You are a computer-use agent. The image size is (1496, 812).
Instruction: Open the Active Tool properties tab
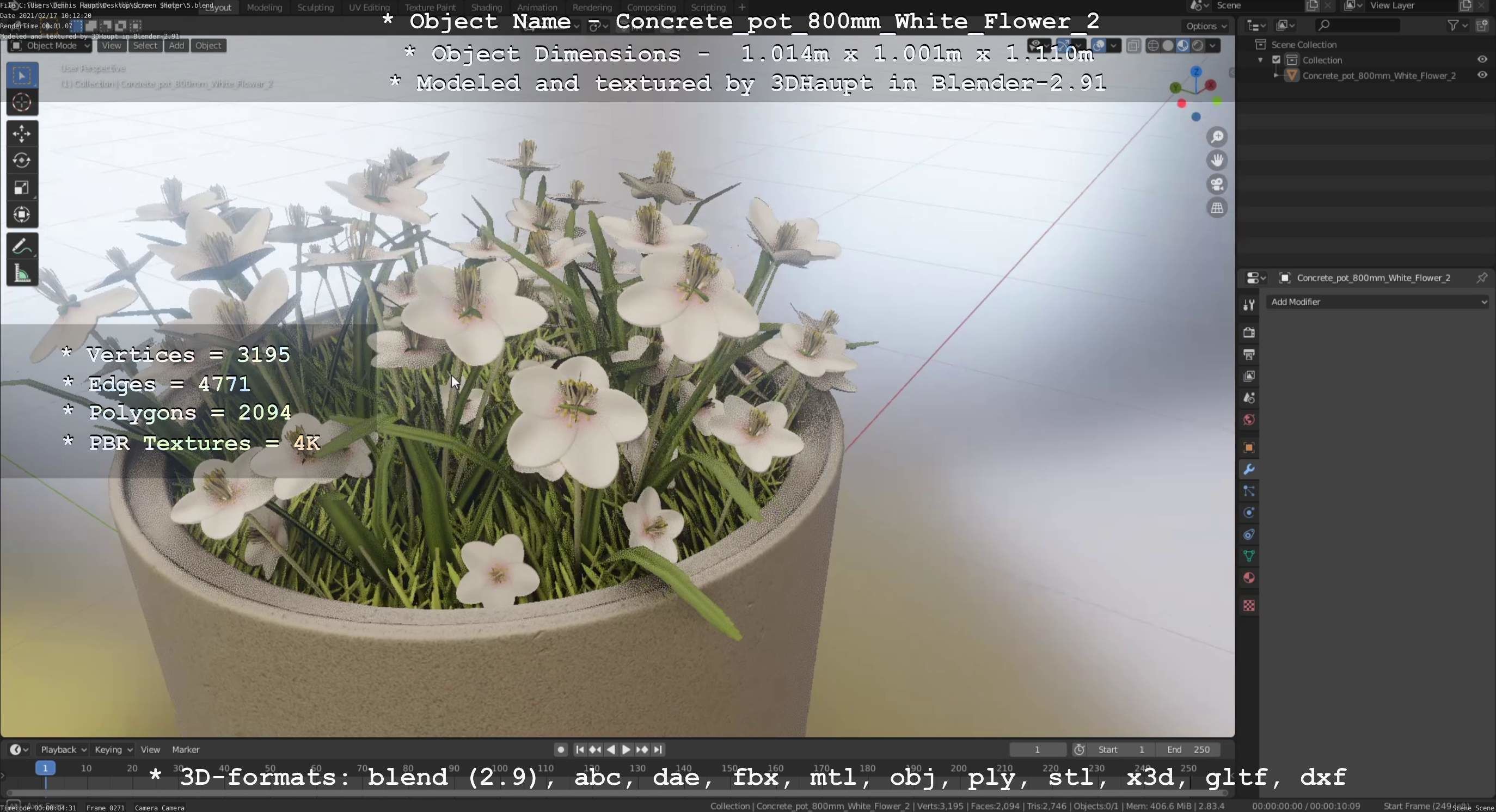coord(1249,305)
